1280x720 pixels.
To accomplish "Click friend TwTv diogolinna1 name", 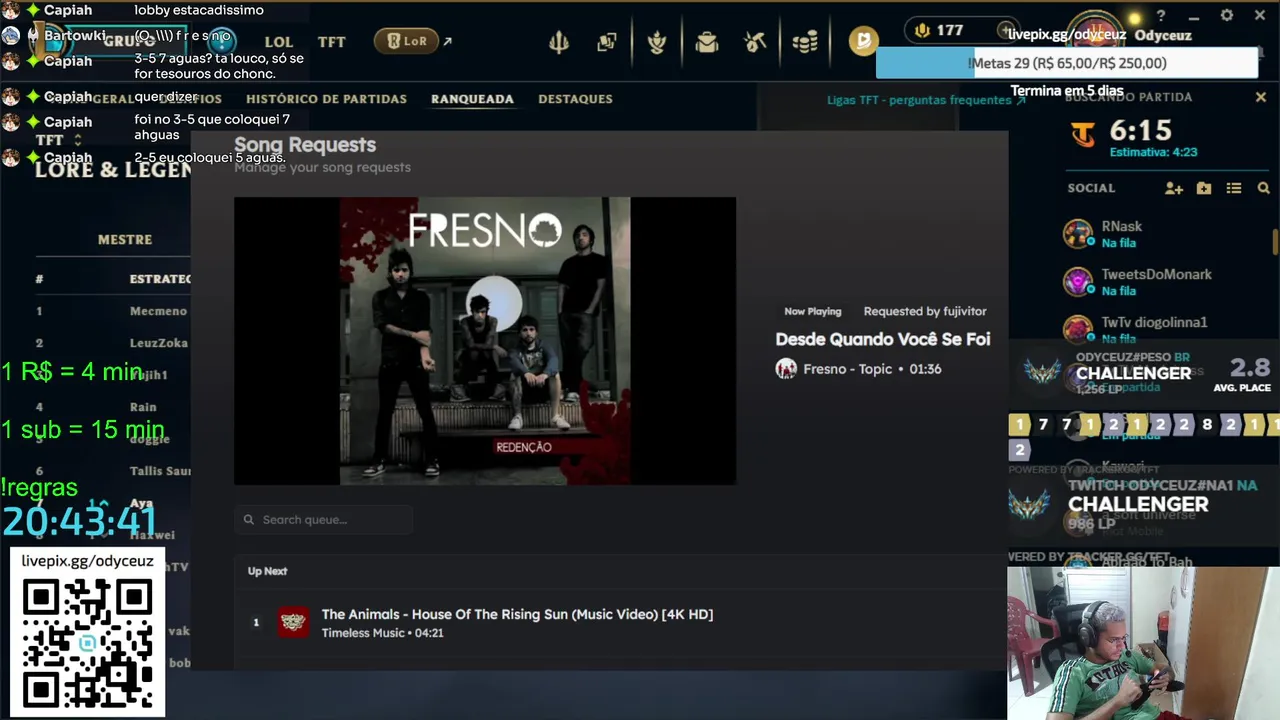I will pos(1154,323).
